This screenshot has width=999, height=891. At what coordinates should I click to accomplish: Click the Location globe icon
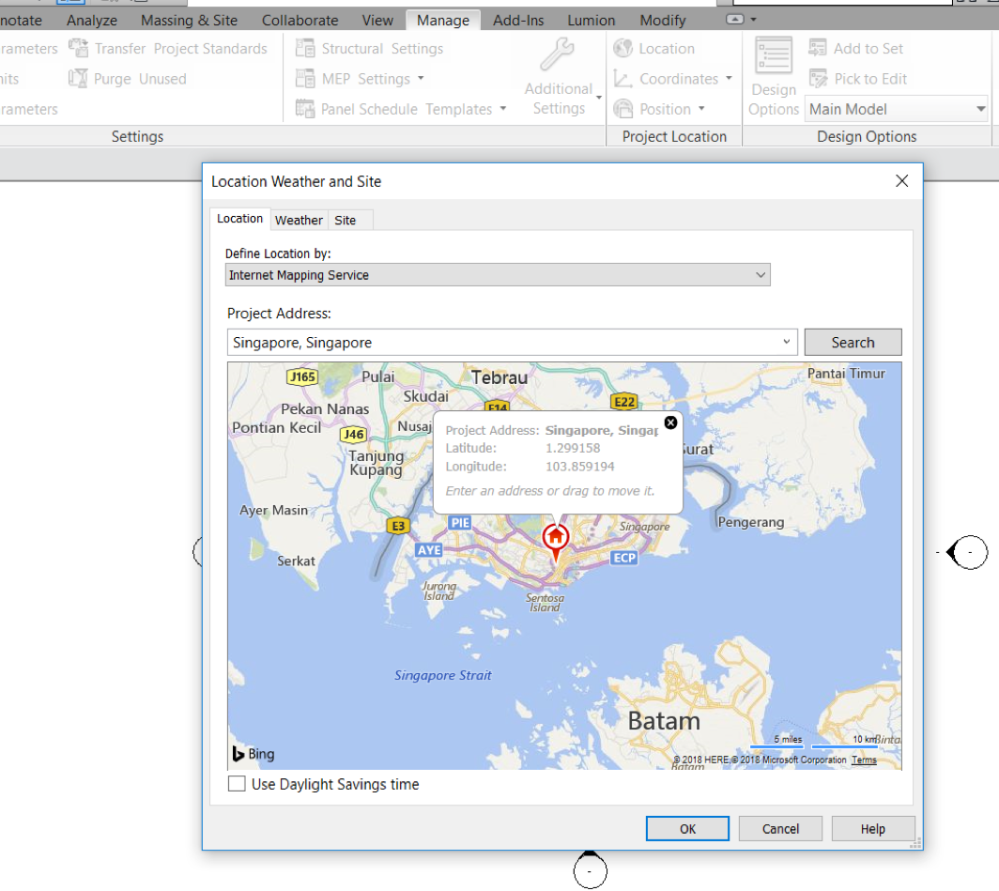tap(624, 48)
